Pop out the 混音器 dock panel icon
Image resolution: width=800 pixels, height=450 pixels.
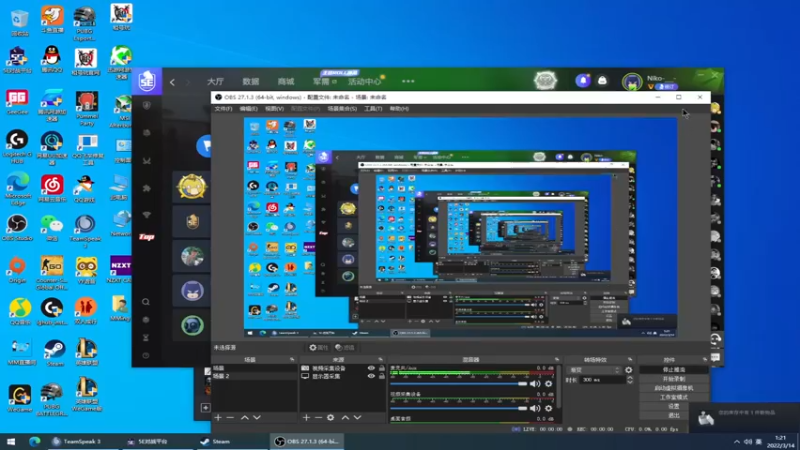click(557, 360)
